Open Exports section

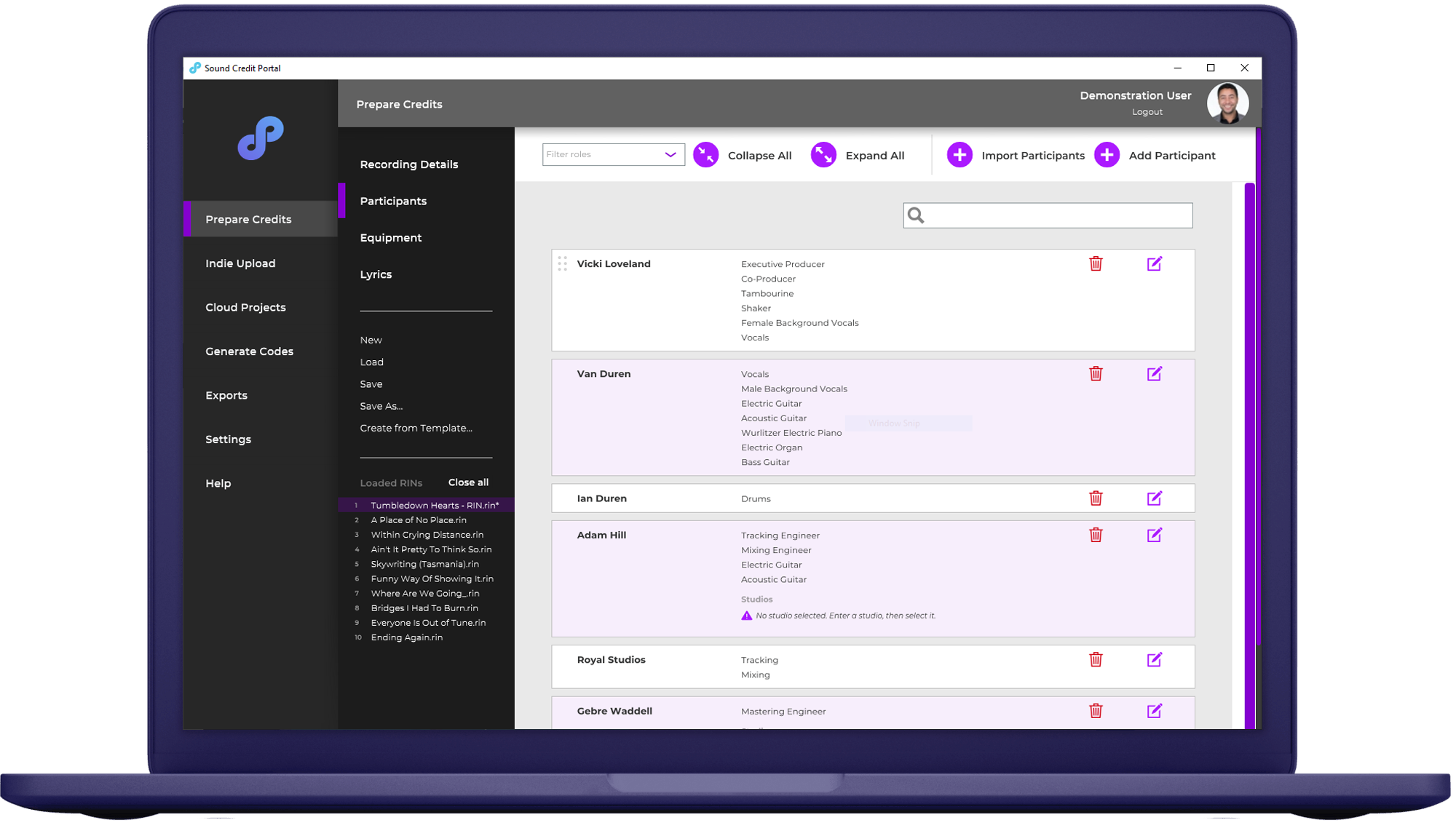[x=227, y=397]
